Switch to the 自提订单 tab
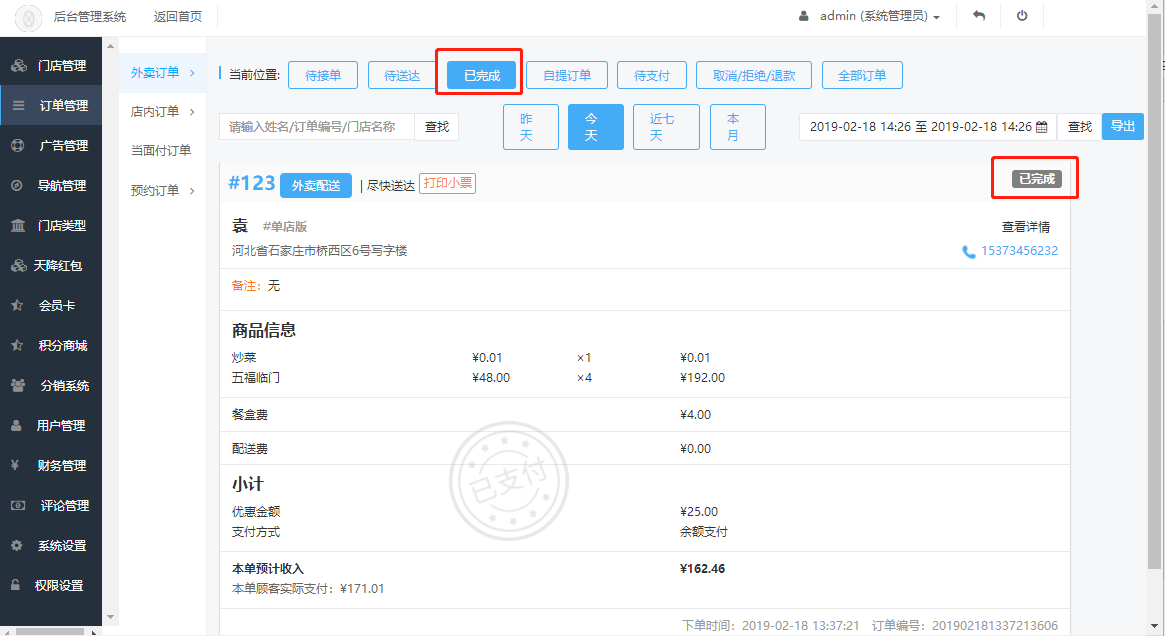Viewport: 1165px width, 636px height. coord(567,75)
